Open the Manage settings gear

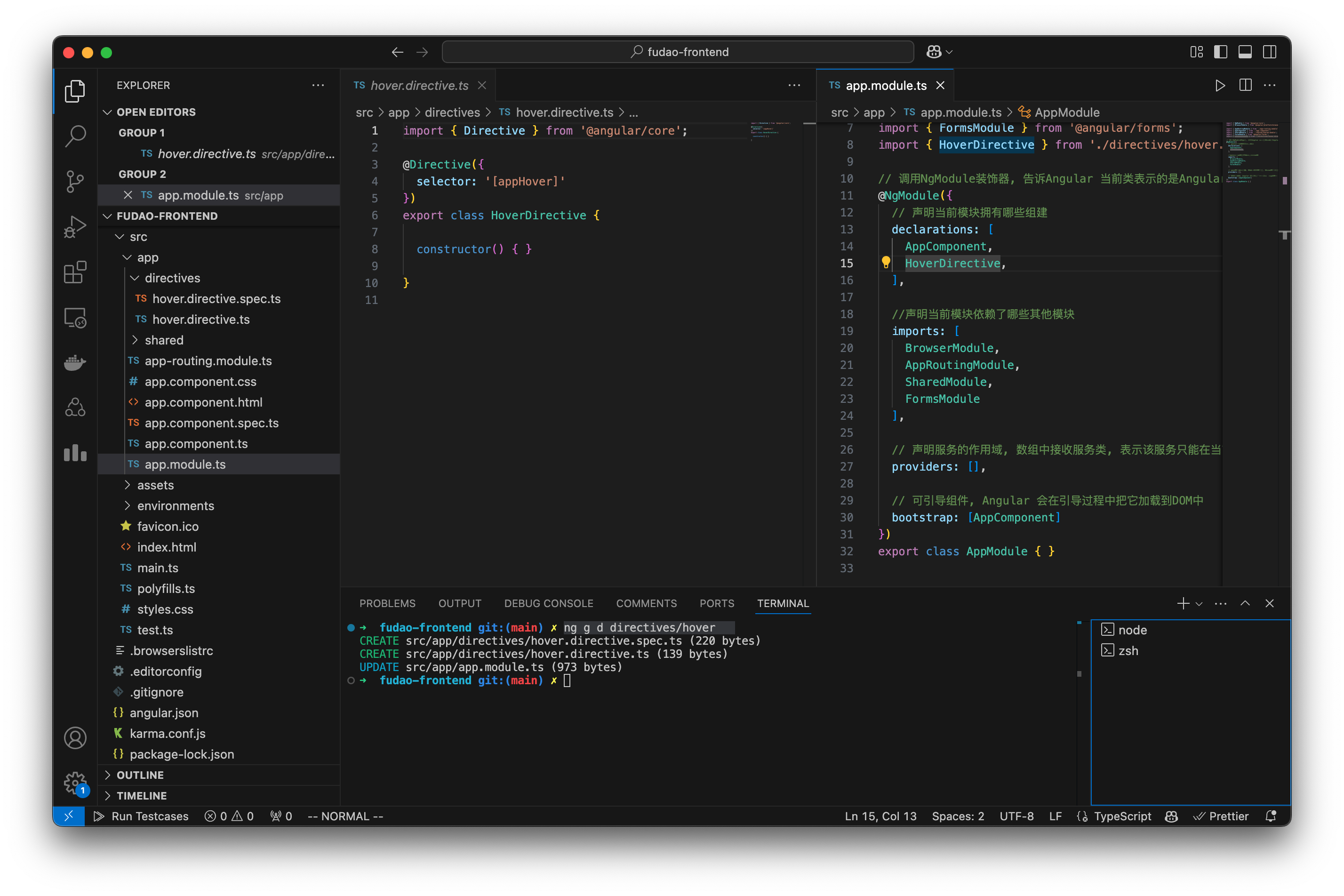(75, 784)
